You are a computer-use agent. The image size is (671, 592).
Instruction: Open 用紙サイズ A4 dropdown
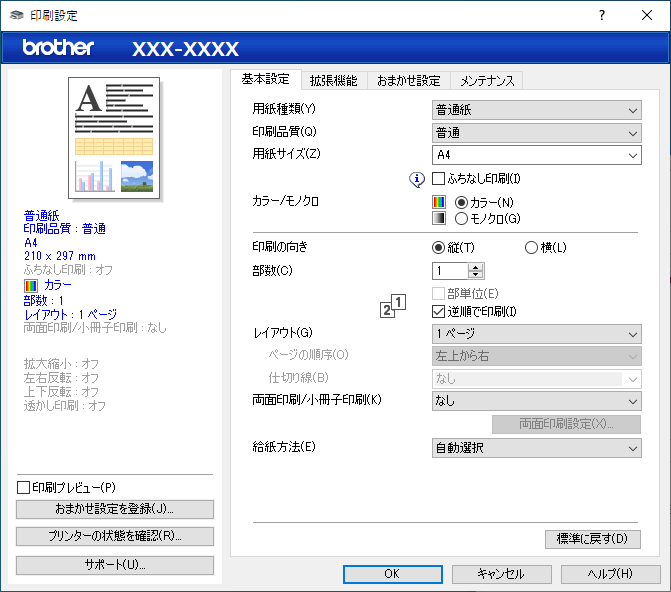[537, 155]
